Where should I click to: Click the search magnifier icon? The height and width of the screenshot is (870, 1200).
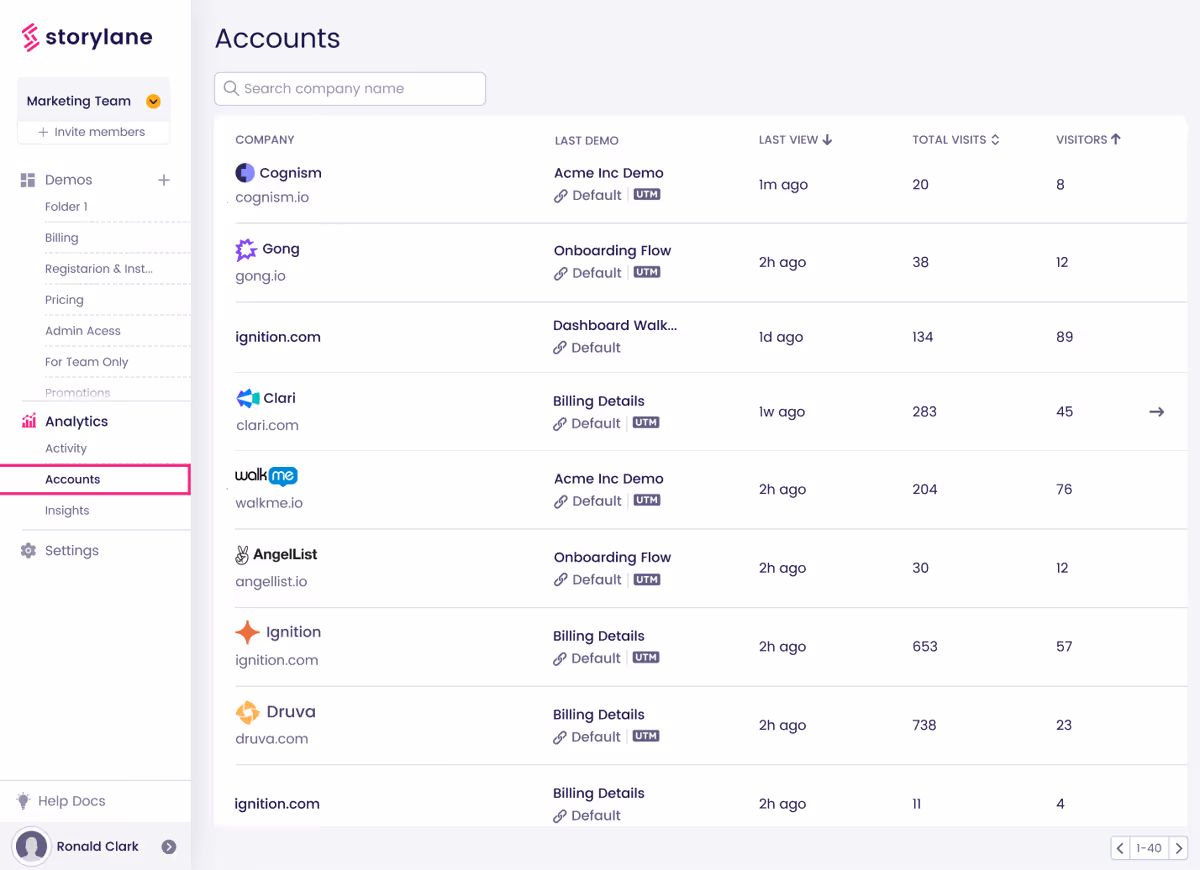(x=231, y=89)
